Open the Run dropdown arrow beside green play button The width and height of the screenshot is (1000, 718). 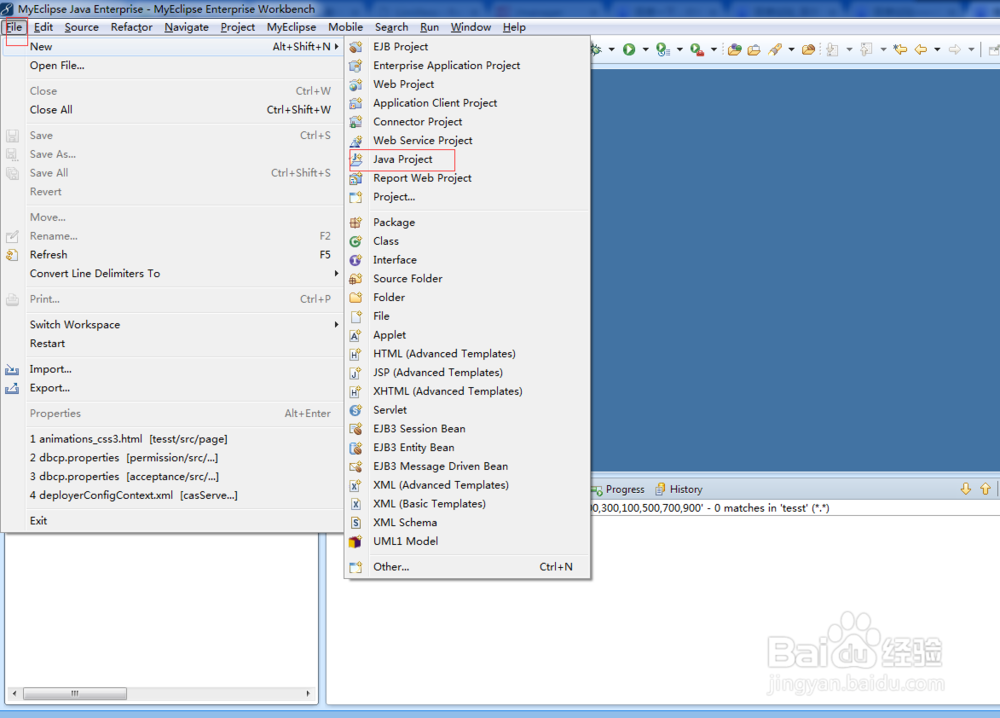pos(645,49)
